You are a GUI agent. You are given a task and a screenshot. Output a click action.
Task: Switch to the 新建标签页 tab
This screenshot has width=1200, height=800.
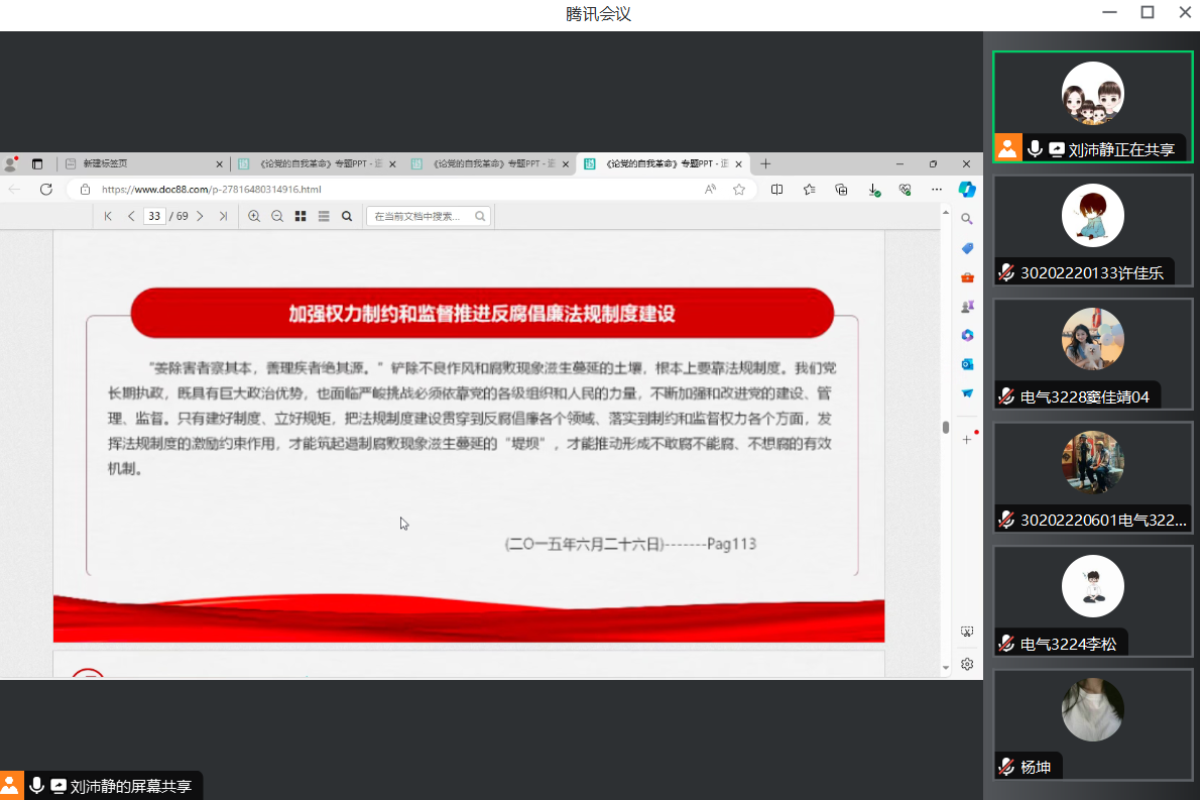coord(142,164)
